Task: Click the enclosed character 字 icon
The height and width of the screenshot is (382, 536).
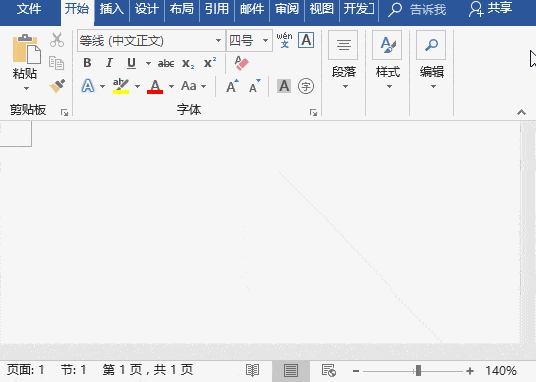Action: 306,86
